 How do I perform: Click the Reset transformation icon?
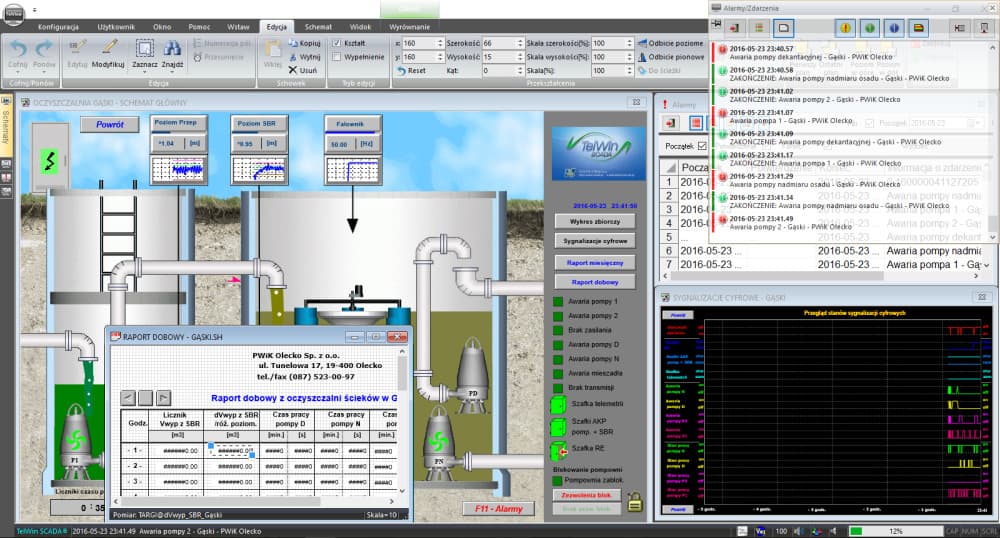tap(401, 71)
